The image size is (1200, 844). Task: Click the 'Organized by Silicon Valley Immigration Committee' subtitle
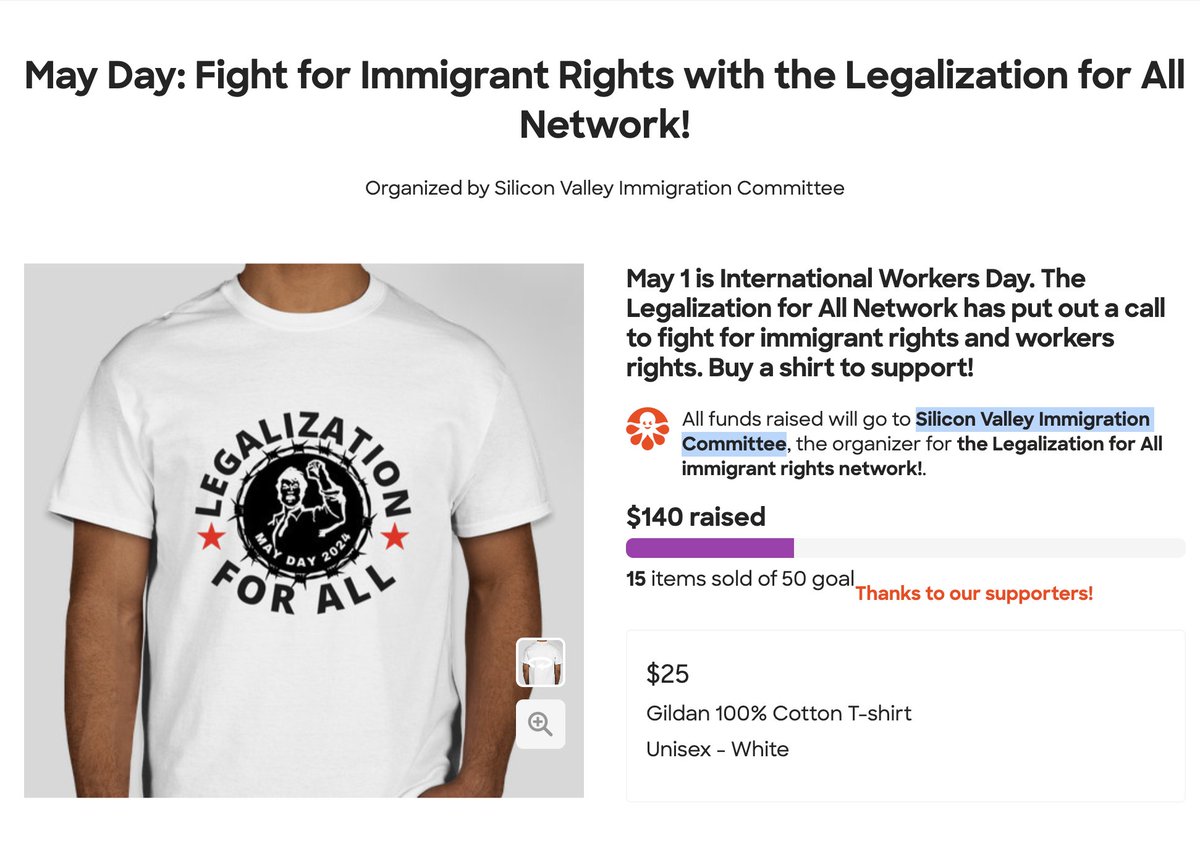point(604,188)
